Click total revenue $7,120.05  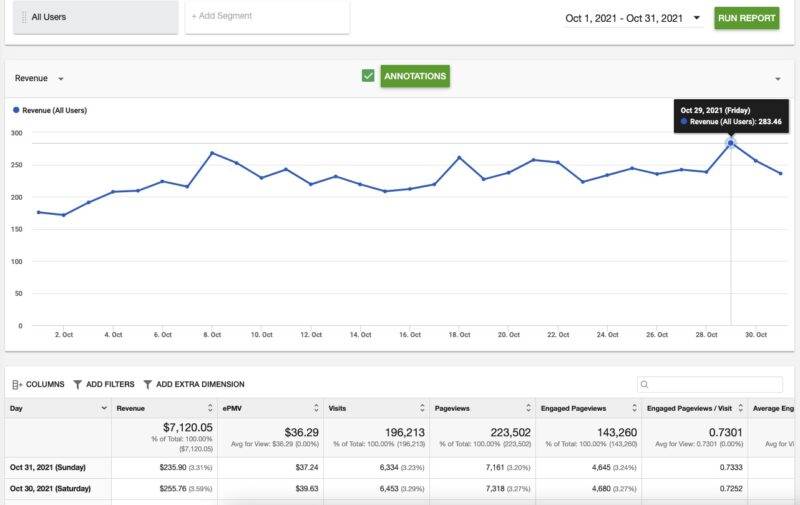point(188,427)
